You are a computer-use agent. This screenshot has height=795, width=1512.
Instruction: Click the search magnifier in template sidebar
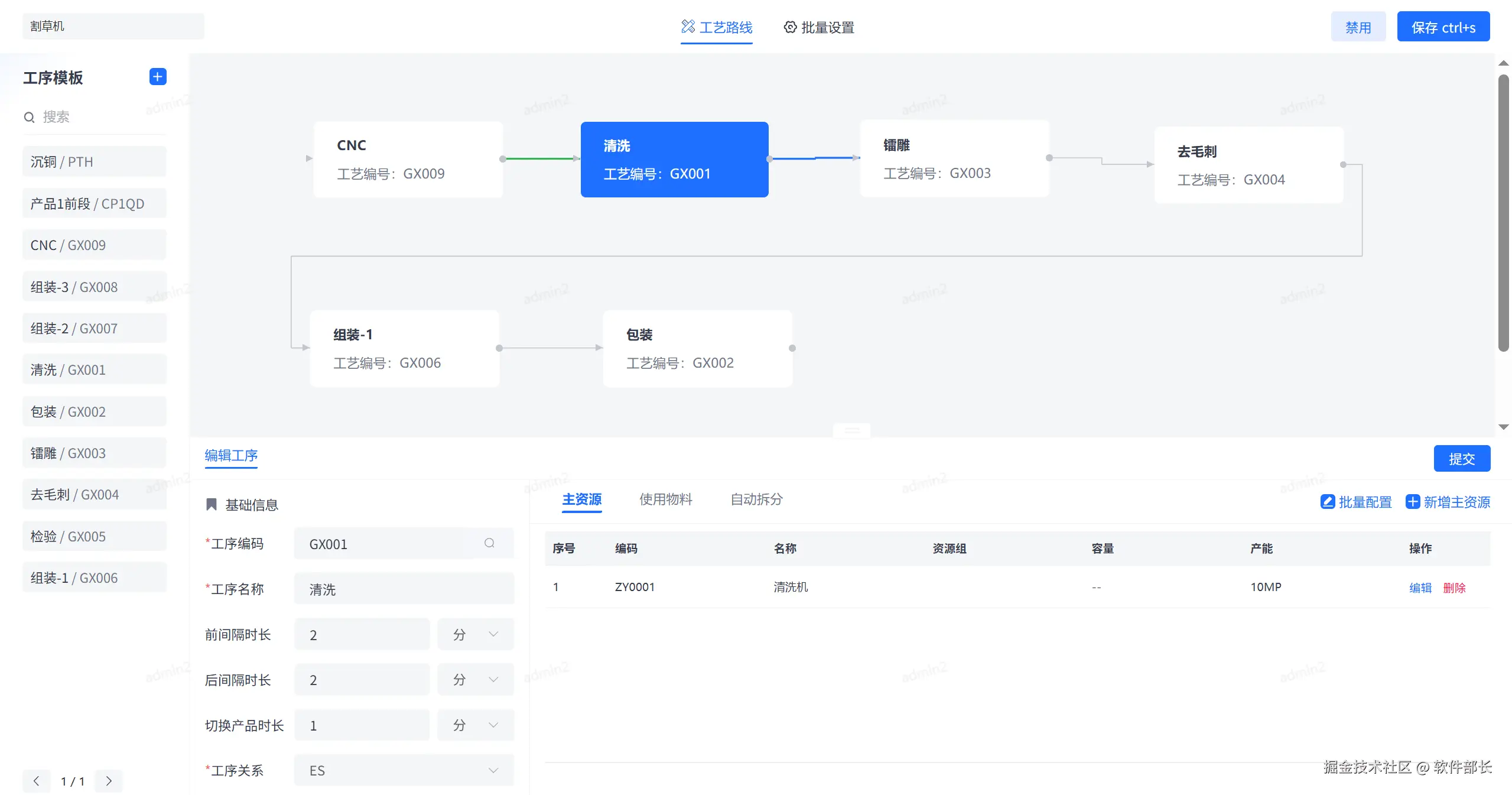[29, 117]
